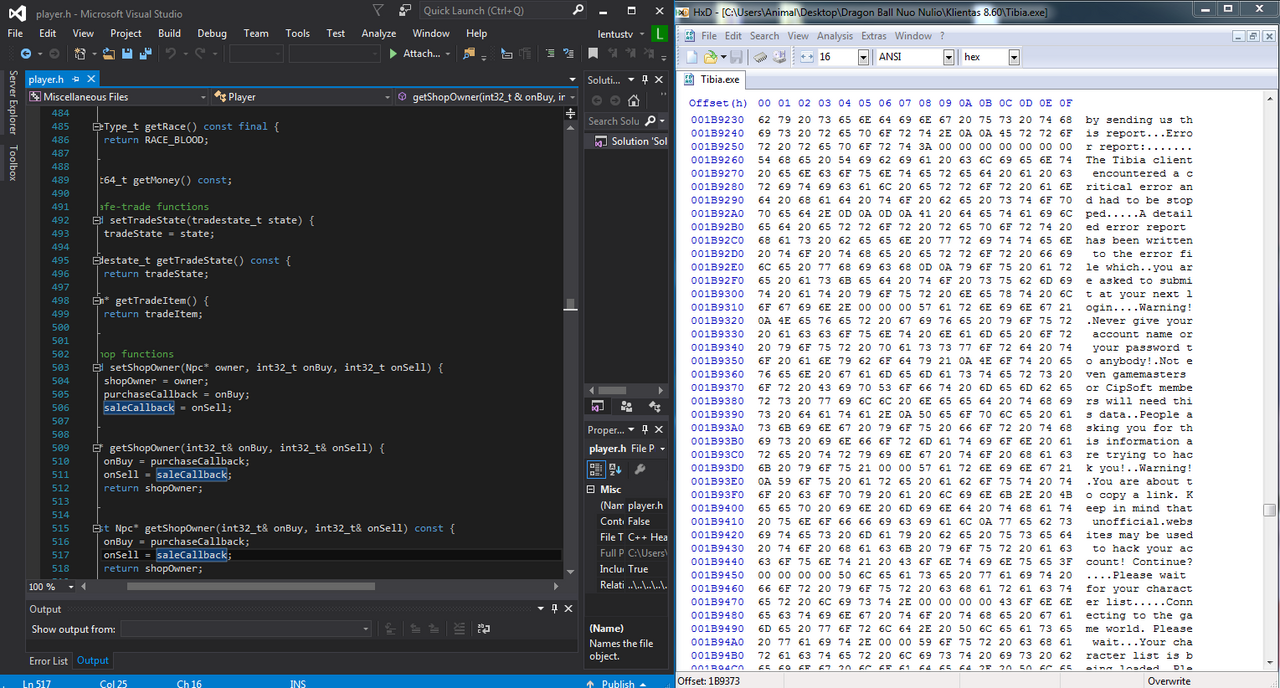Click Property Pages wrench icon
This screenshot has width=1280, height=688.
[x=641, y=469]
